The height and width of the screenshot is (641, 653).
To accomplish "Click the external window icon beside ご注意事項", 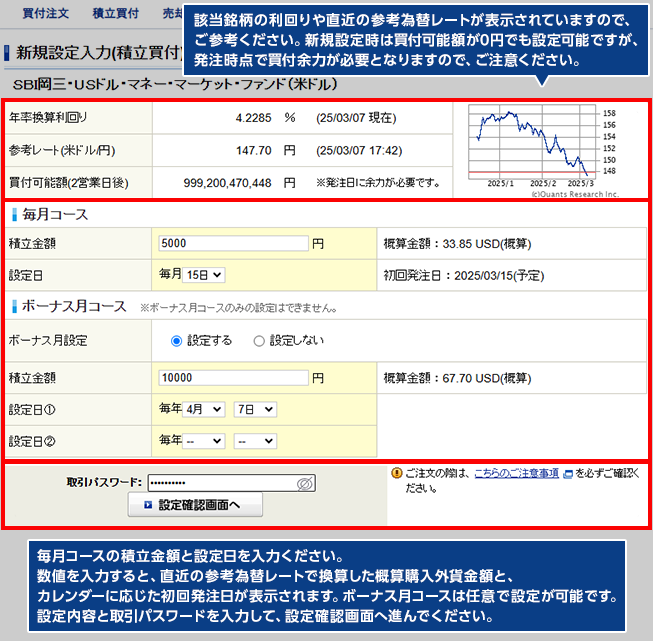I will tap(568, 474).
